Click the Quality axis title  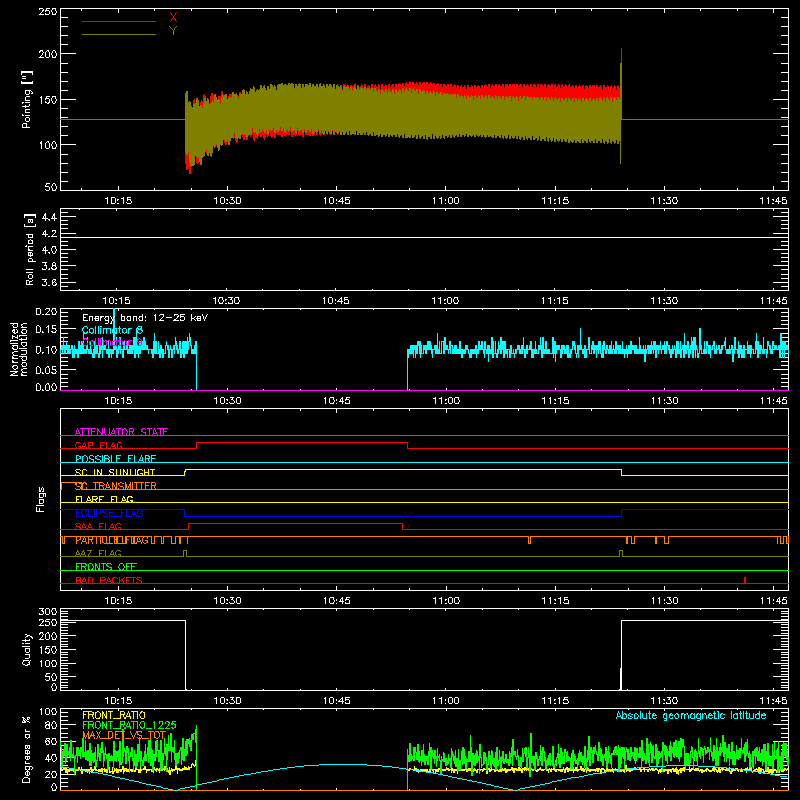click(27, 649)
